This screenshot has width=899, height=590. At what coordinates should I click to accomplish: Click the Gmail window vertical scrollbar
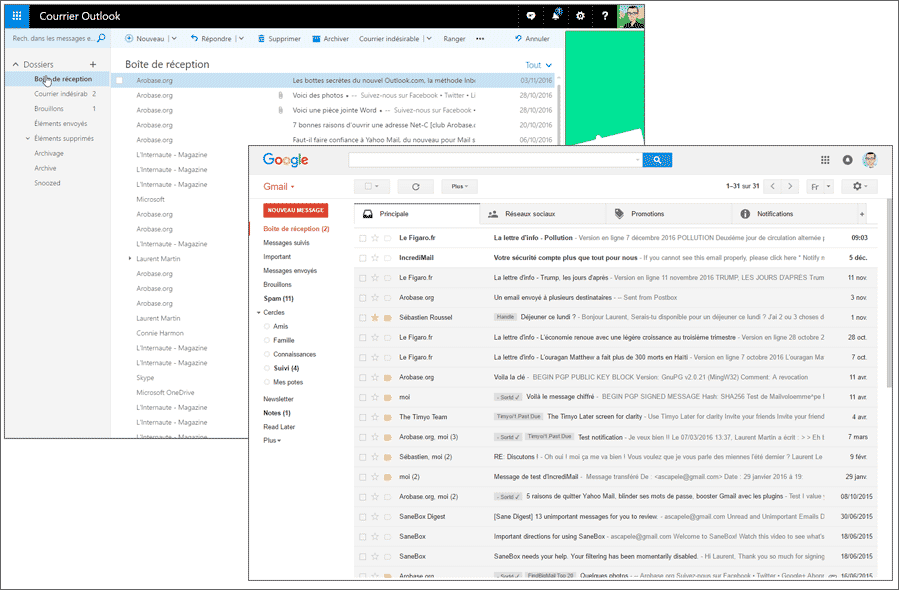[x=889, y=292]
